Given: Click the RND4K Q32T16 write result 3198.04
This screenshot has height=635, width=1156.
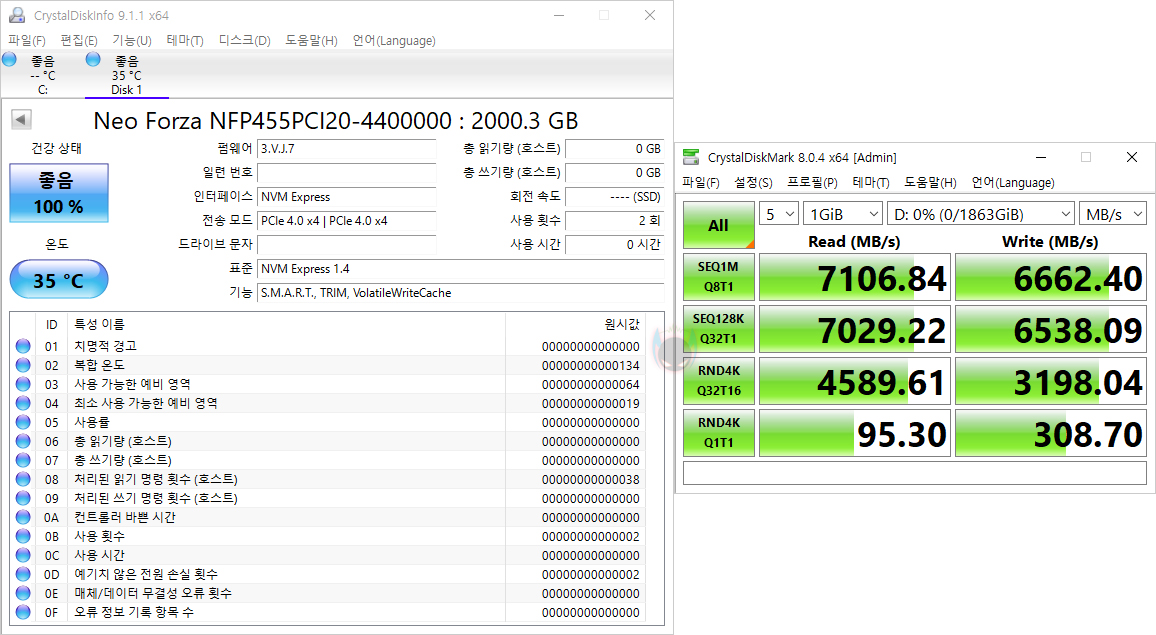Looking at the screenshot, I should pos(1051,381).
